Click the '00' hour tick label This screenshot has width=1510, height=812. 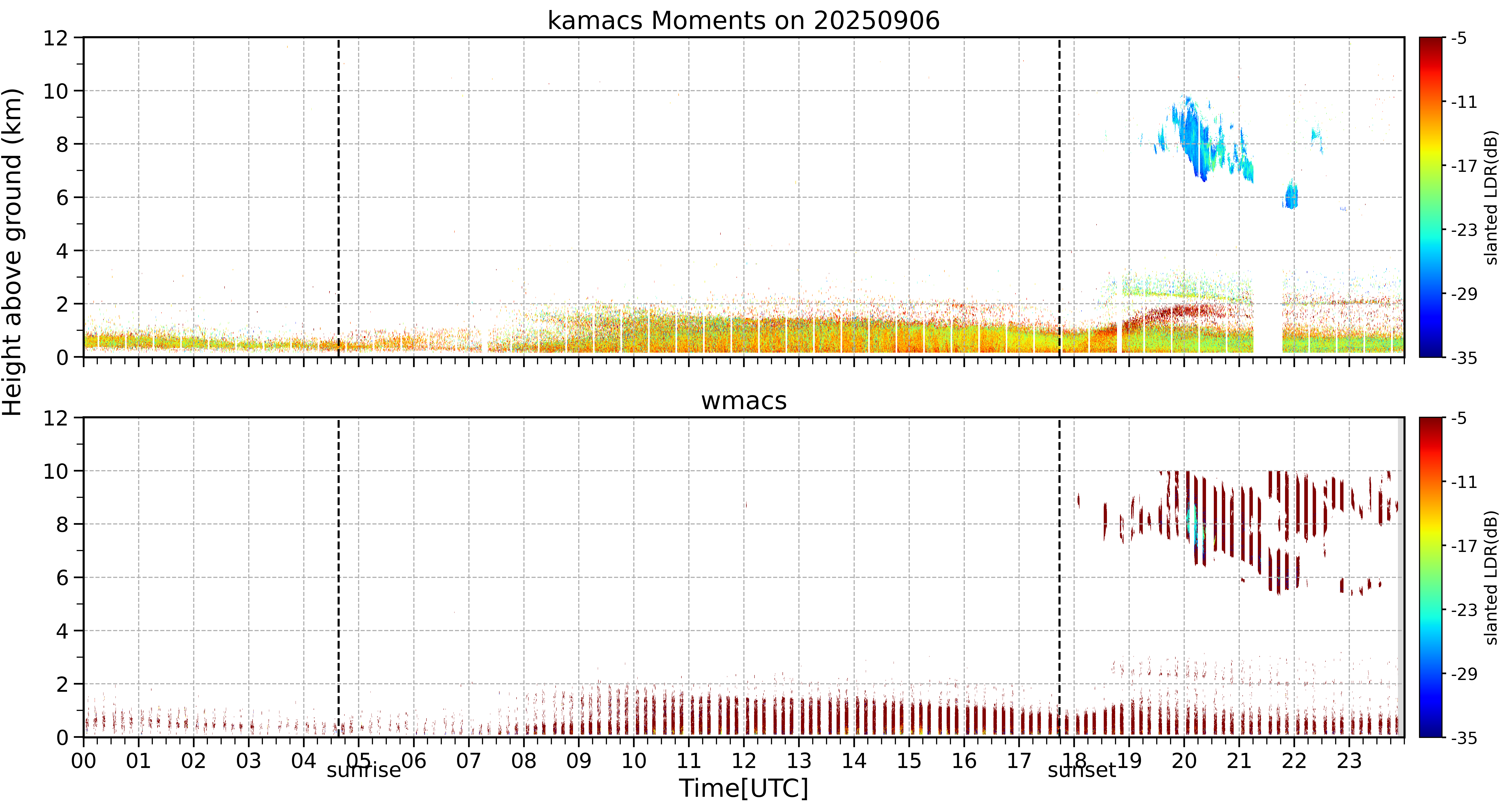coord(84,761)
